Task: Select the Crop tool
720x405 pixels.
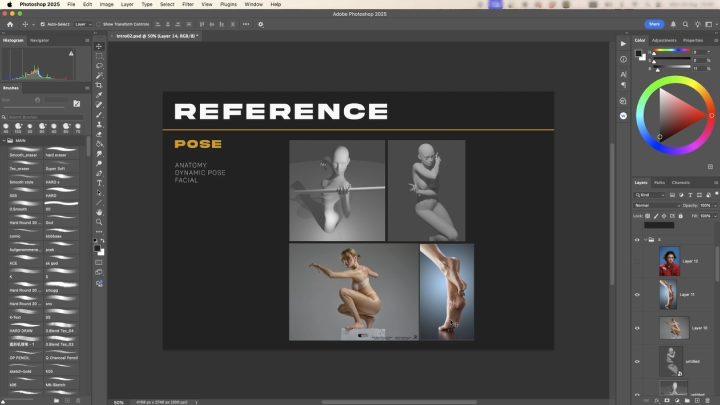Action: click(99, 85)
